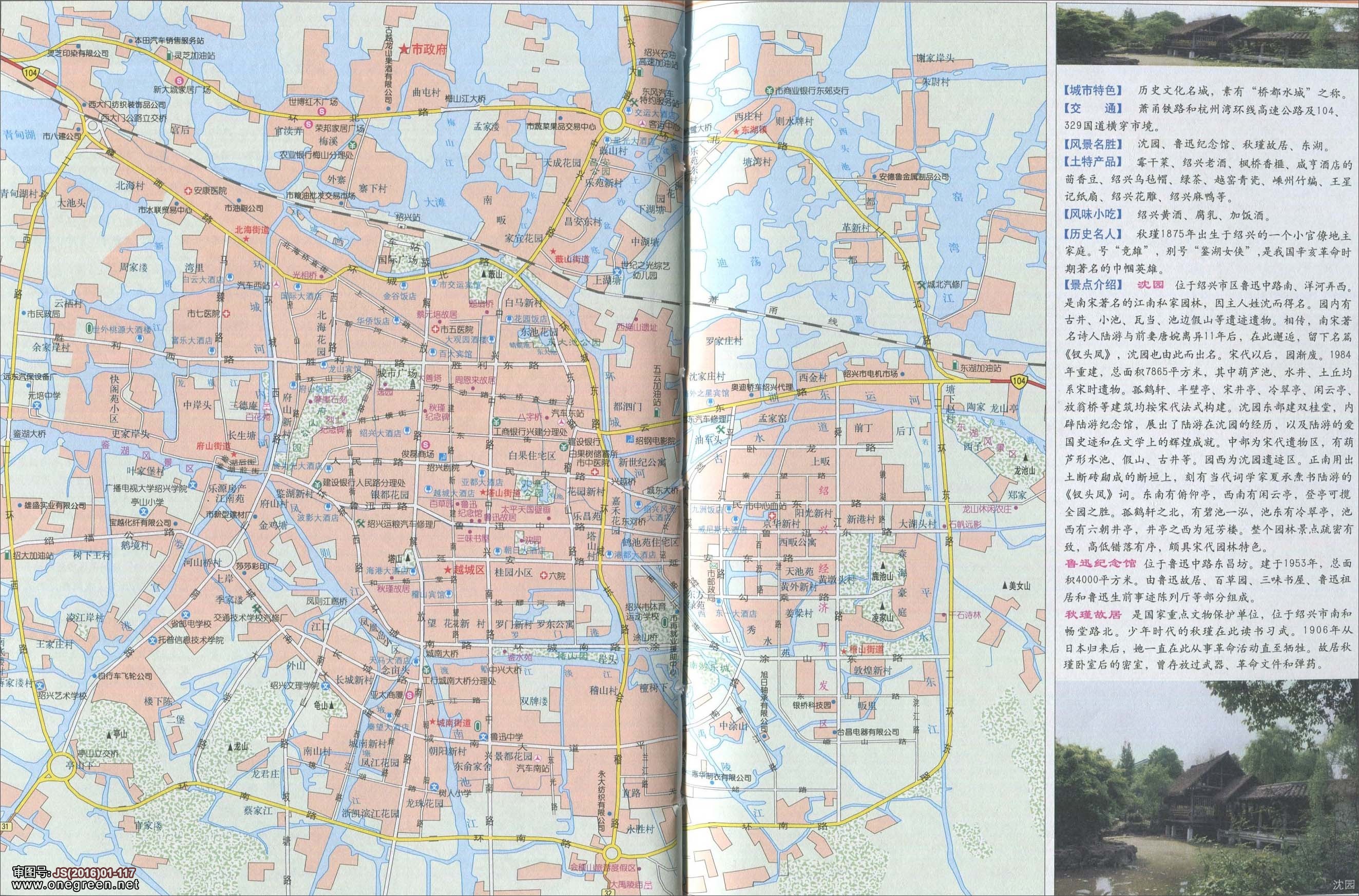Viewport: 1359px width, 896px height.
Task: Click the bottom-right 沈园 photo
Action: [x=1207, y=789]
